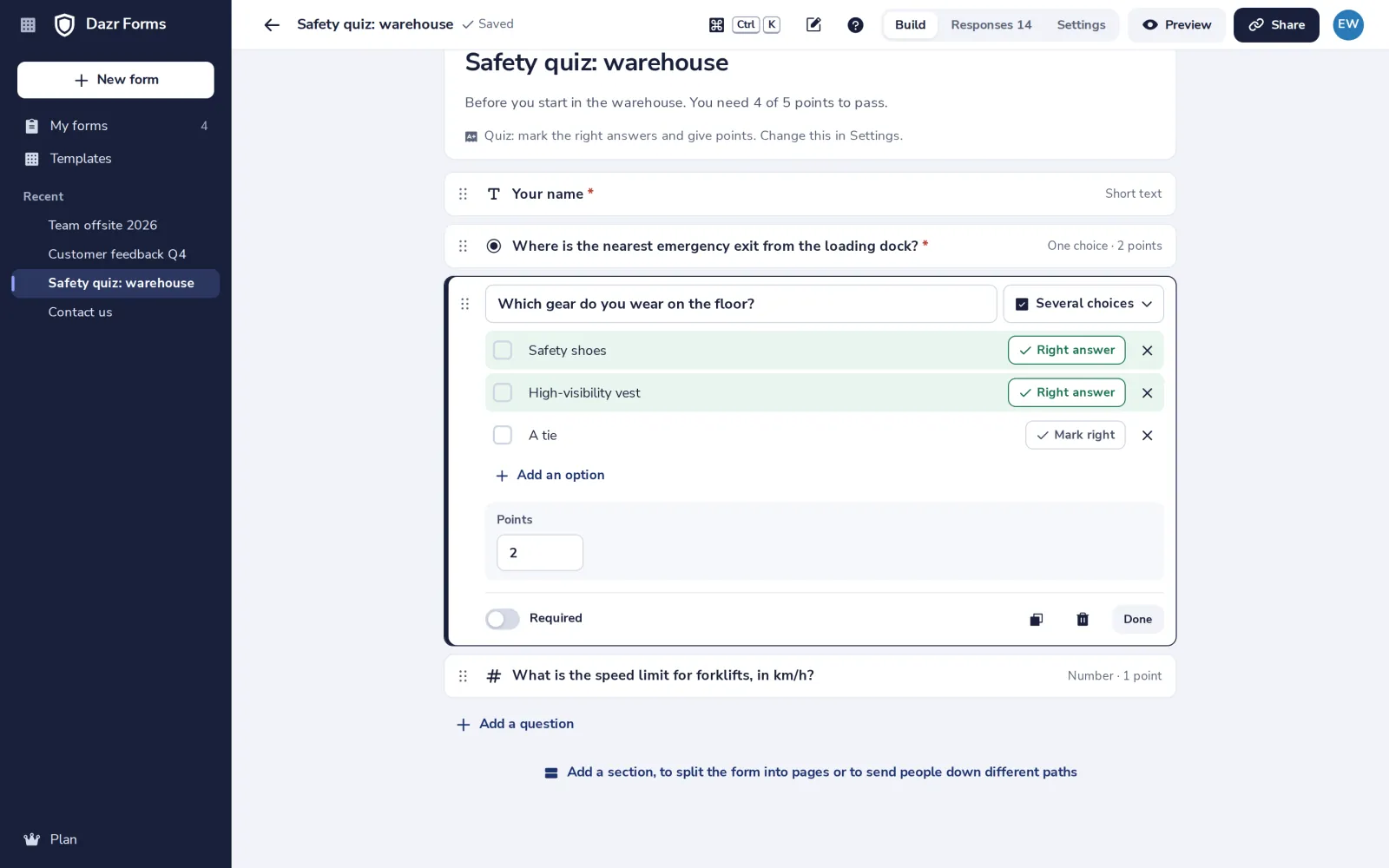Viewport: 1389px width, 868px height.
Task: Click the New form button
Action: coord(115,80)
